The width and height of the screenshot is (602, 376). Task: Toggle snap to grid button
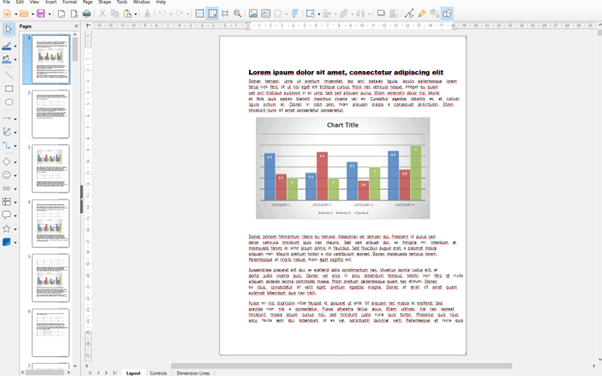(212, 14)
